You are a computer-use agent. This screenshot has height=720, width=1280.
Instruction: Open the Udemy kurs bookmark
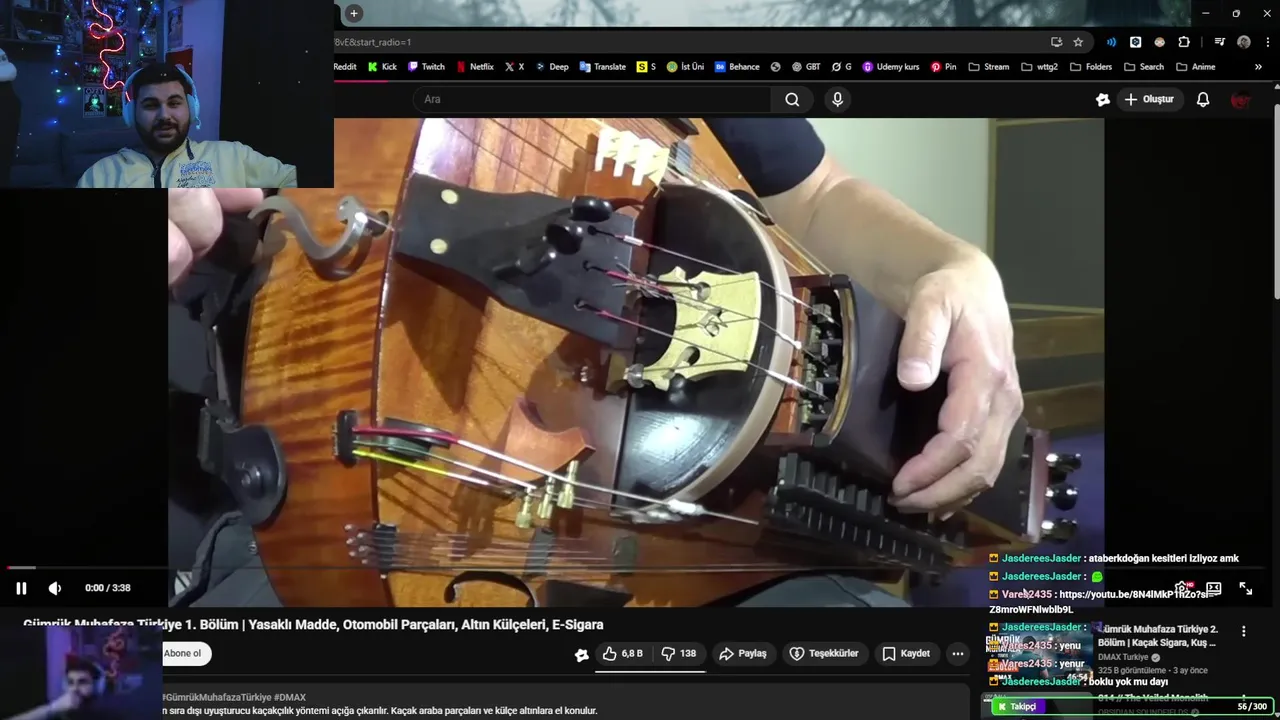coord(891,67)
